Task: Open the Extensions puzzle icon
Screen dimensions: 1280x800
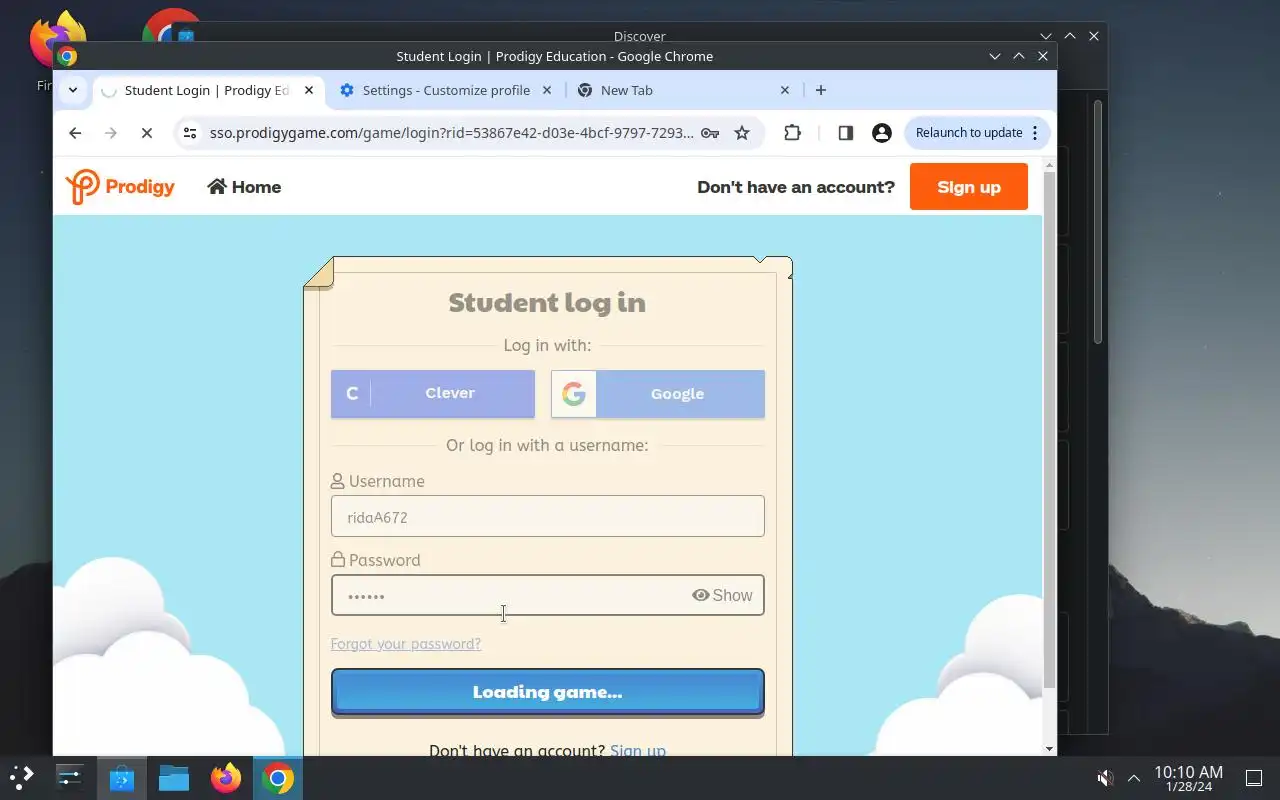Action: [792, 133]
